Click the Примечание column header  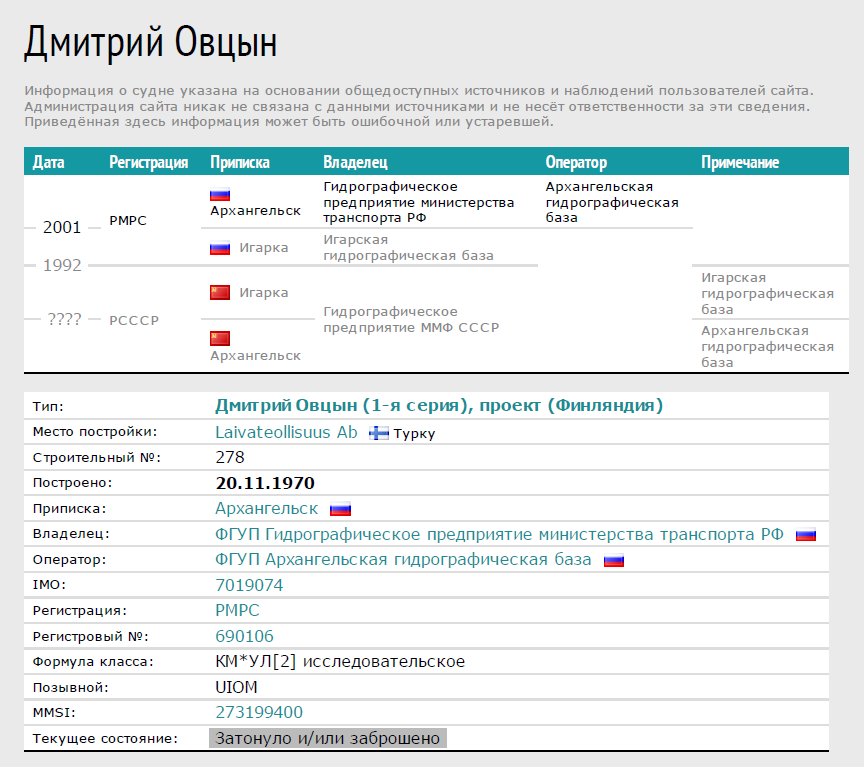(x=740, y=162)
